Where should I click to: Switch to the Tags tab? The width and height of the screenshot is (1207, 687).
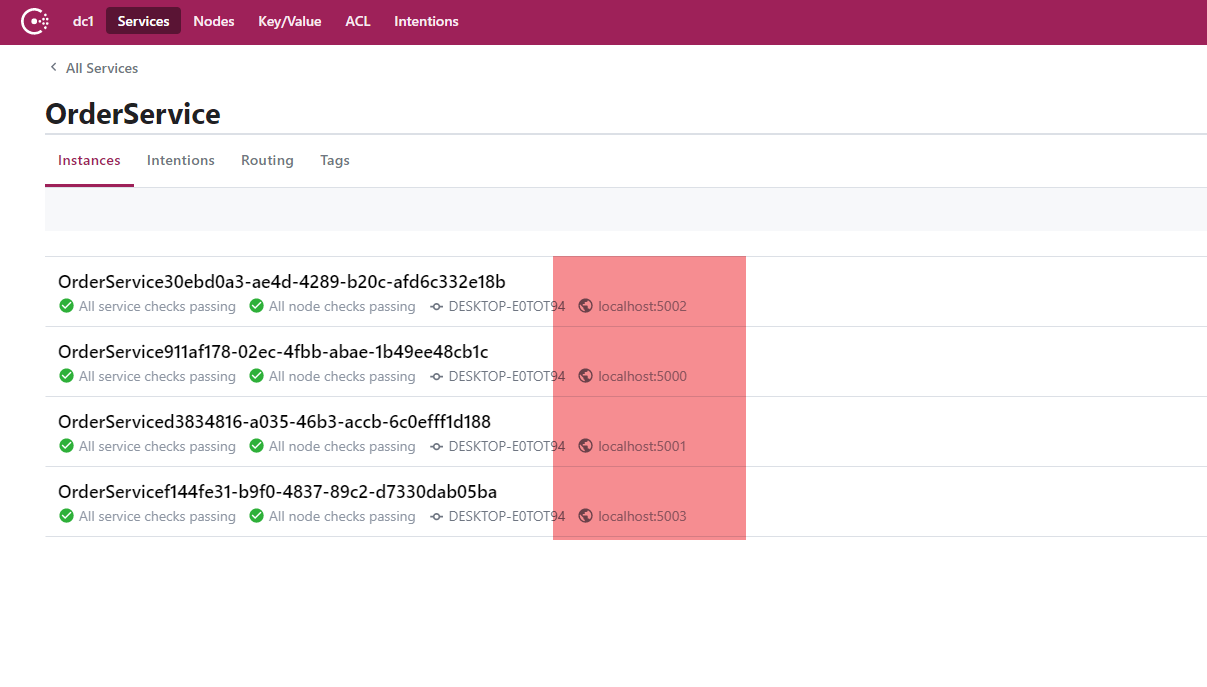[x=334, y=160]
